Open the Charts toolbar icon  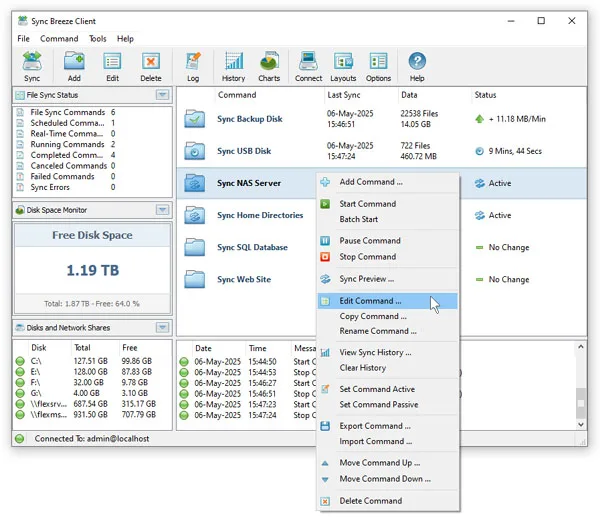coord(269,66)
